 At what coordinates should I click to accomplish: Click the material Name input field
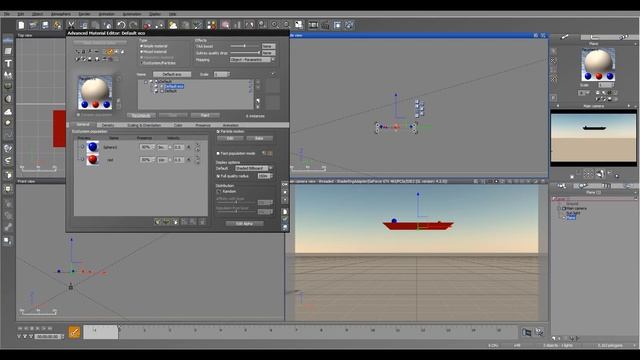pos(172,74)
